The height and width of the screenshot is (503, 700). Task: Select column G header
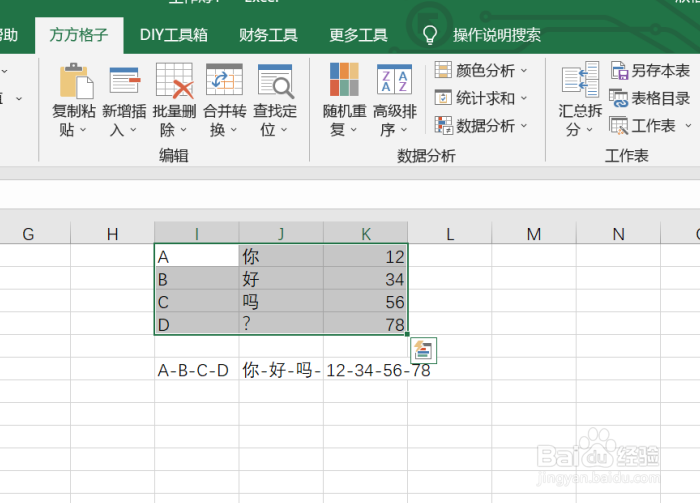point(29,233)
